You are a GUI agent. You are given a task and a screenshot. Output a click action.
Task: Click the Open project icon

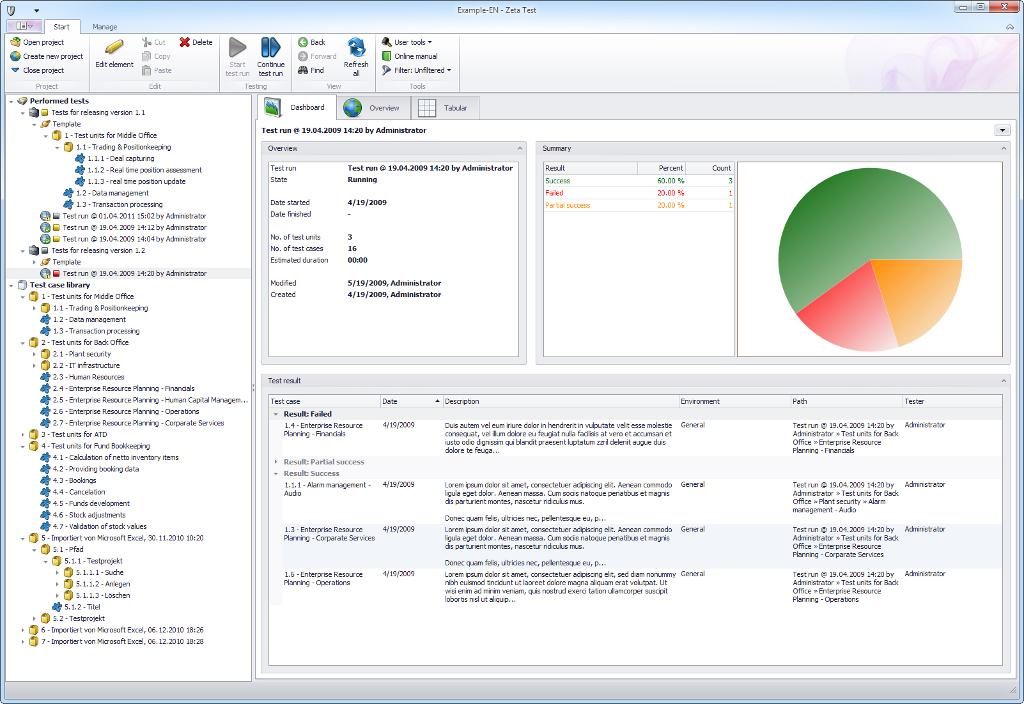pyautogui.click(x=16, y=42)
